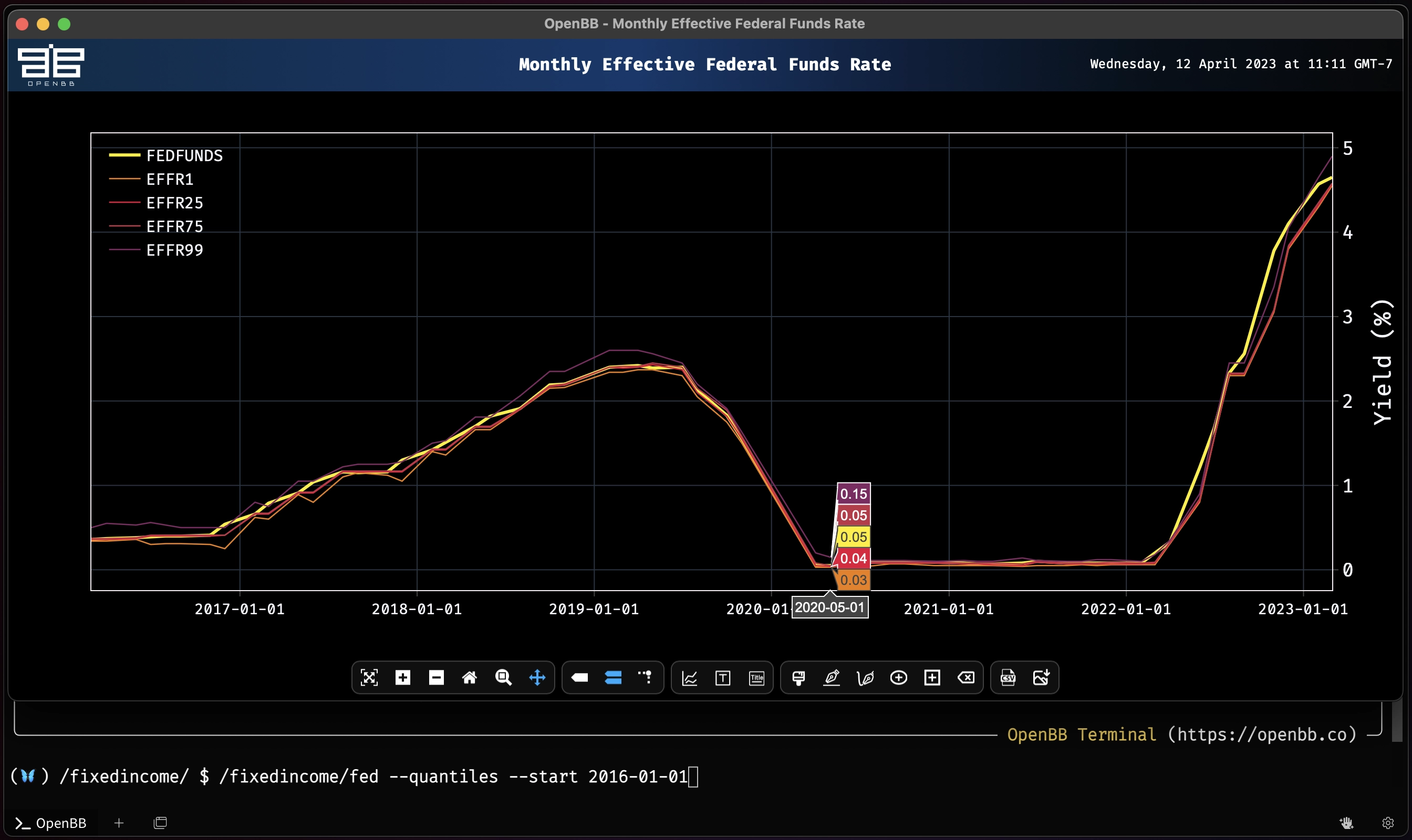Autoscale the chart with the autoscale icon
Image resolution: width=1412 pixels, height=840 pixels.
(x=369, y=678)
